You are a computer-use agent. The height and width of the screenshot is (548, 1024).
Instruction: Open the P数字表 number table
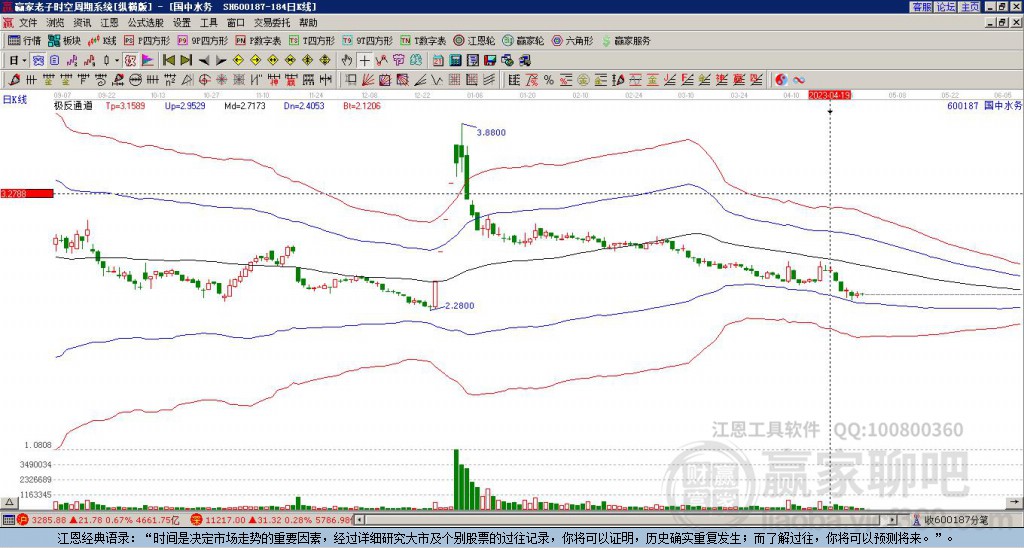pyautogui.click(x=258, y=40)
